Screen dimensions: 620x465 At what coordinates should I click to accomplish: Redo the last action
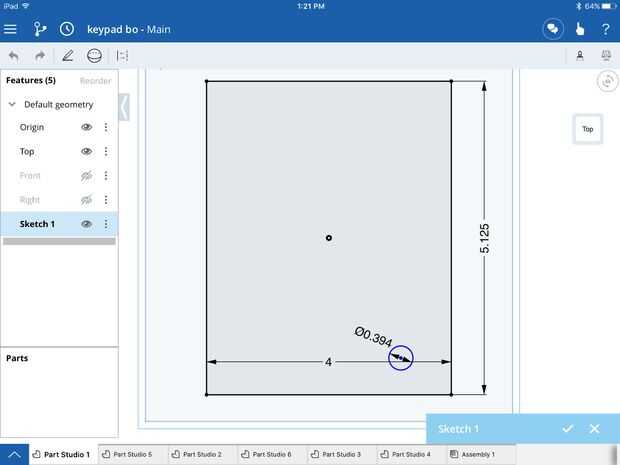[x=40, y=56]
